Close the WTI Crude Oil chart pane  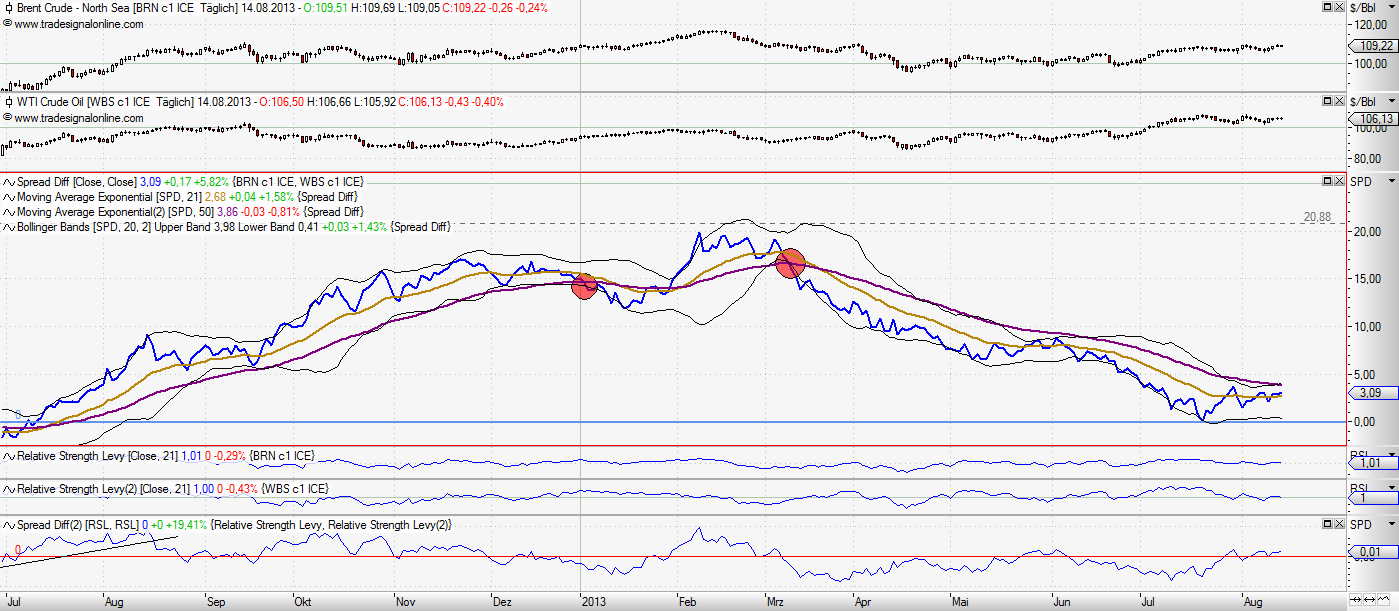1339,101
